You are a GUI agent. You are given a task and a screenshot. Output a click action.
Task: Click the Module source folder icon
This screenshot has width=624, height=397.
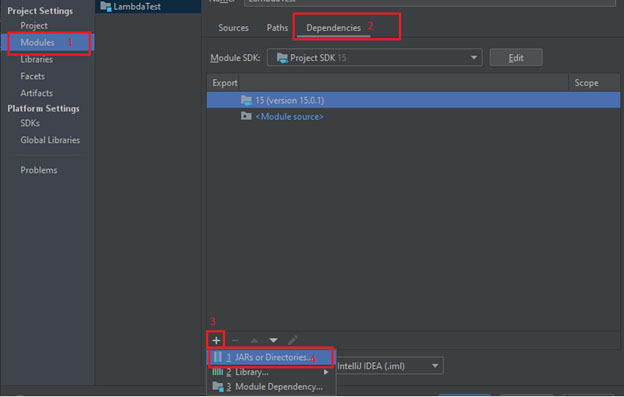tap(246, 116)
